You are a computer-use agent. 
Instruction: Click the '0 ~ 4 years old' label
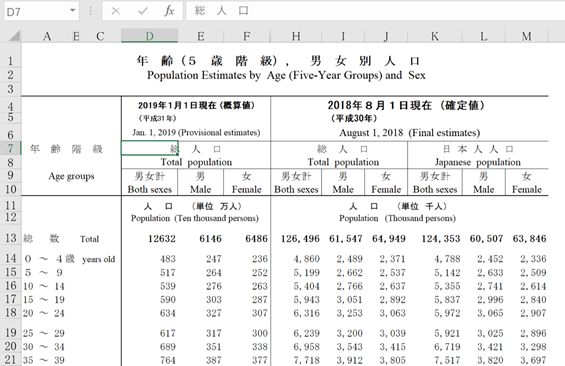70,259
